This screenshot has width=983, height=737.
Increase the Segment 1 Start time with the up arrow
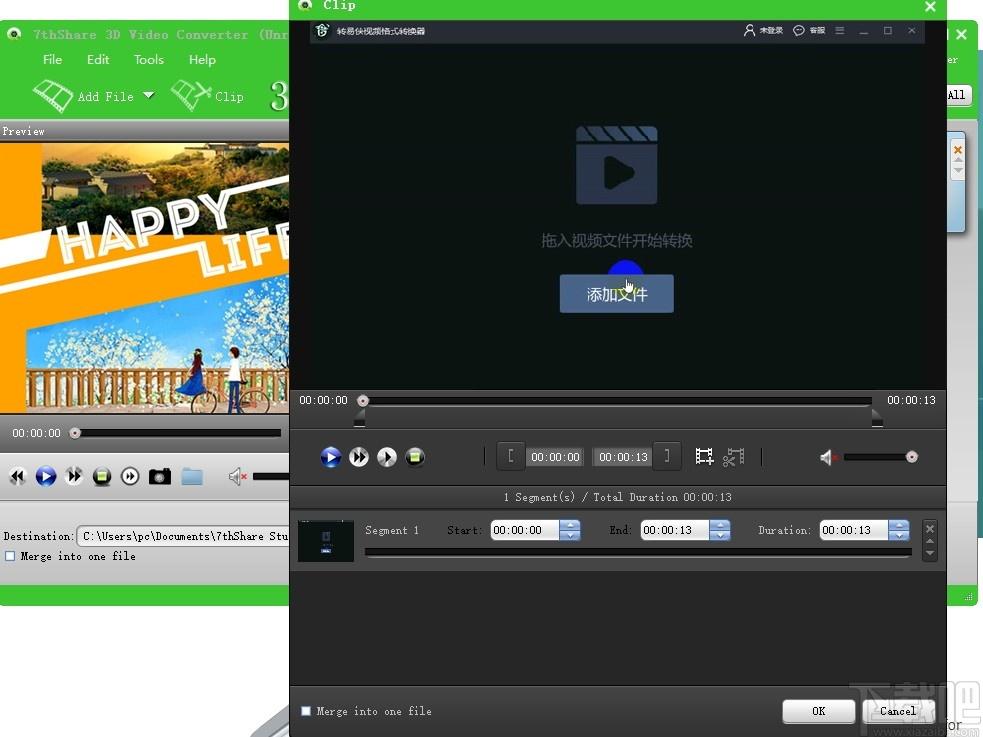click(570, 525)
